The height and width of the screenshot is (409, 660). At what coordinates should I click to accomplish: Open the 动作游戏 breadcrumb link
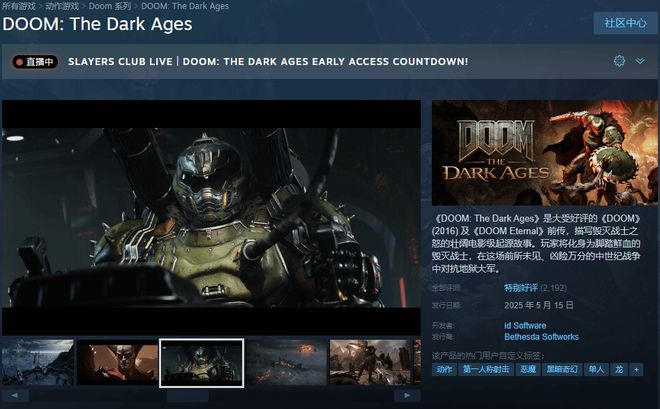pyautogui.click(x=62, y=6)
